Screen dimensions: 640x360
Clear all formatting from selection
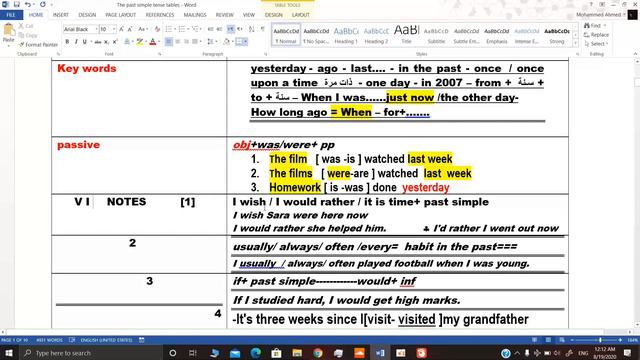(157, 29)
